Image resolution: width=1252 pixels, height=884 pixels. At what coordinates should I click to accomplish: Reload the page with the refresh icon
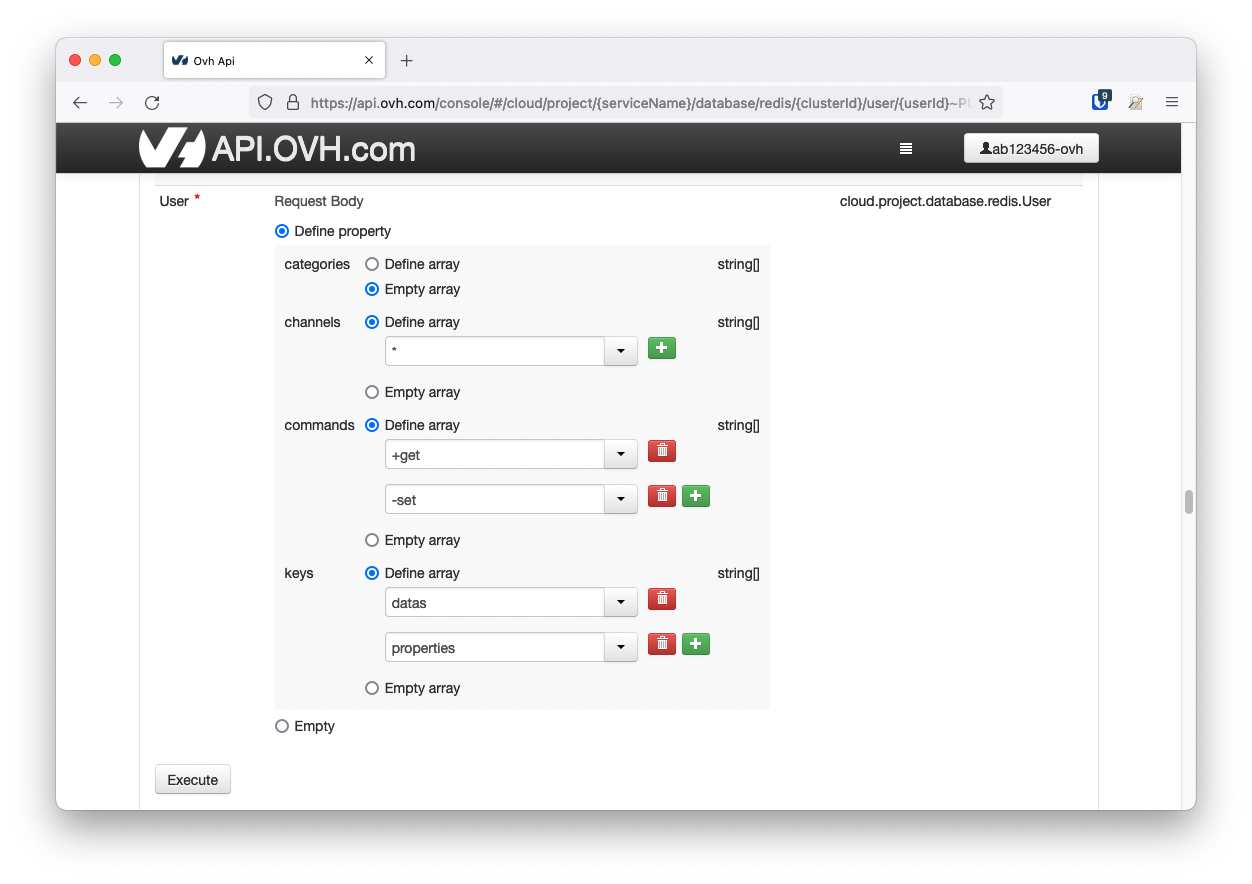(152, 102)
